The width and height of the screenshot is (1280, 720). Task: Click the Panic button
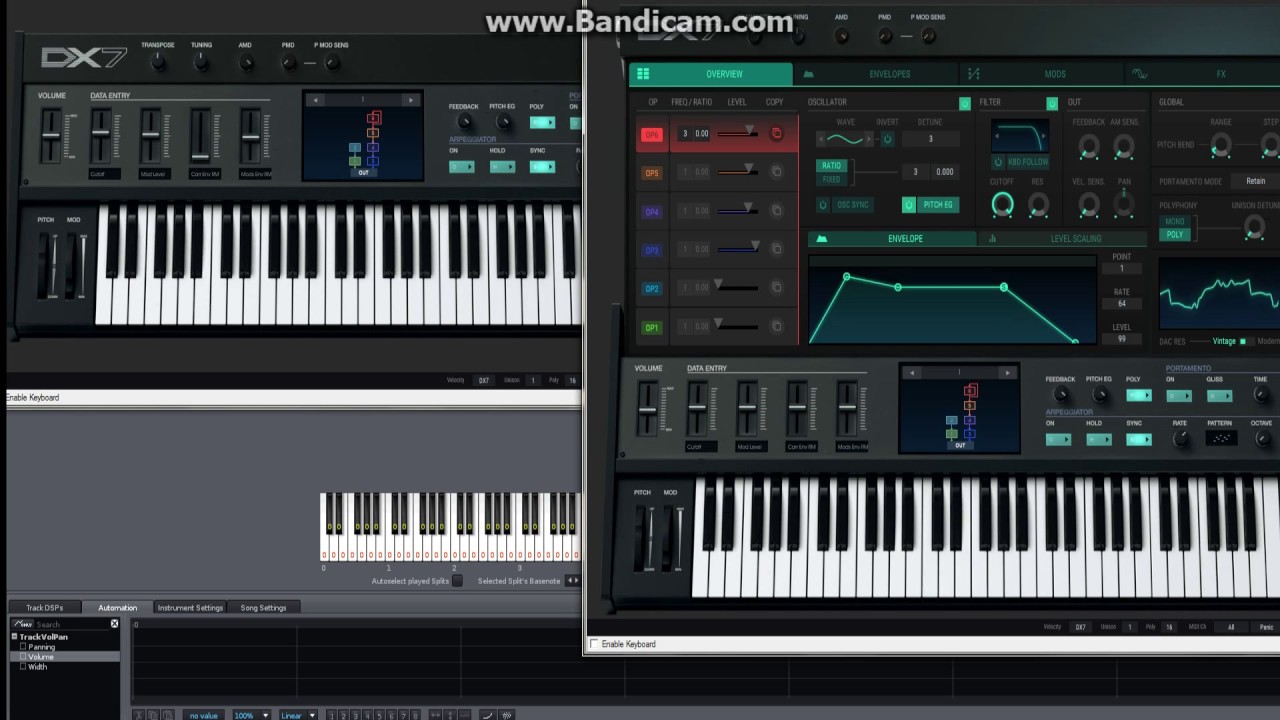point(1266,627)
